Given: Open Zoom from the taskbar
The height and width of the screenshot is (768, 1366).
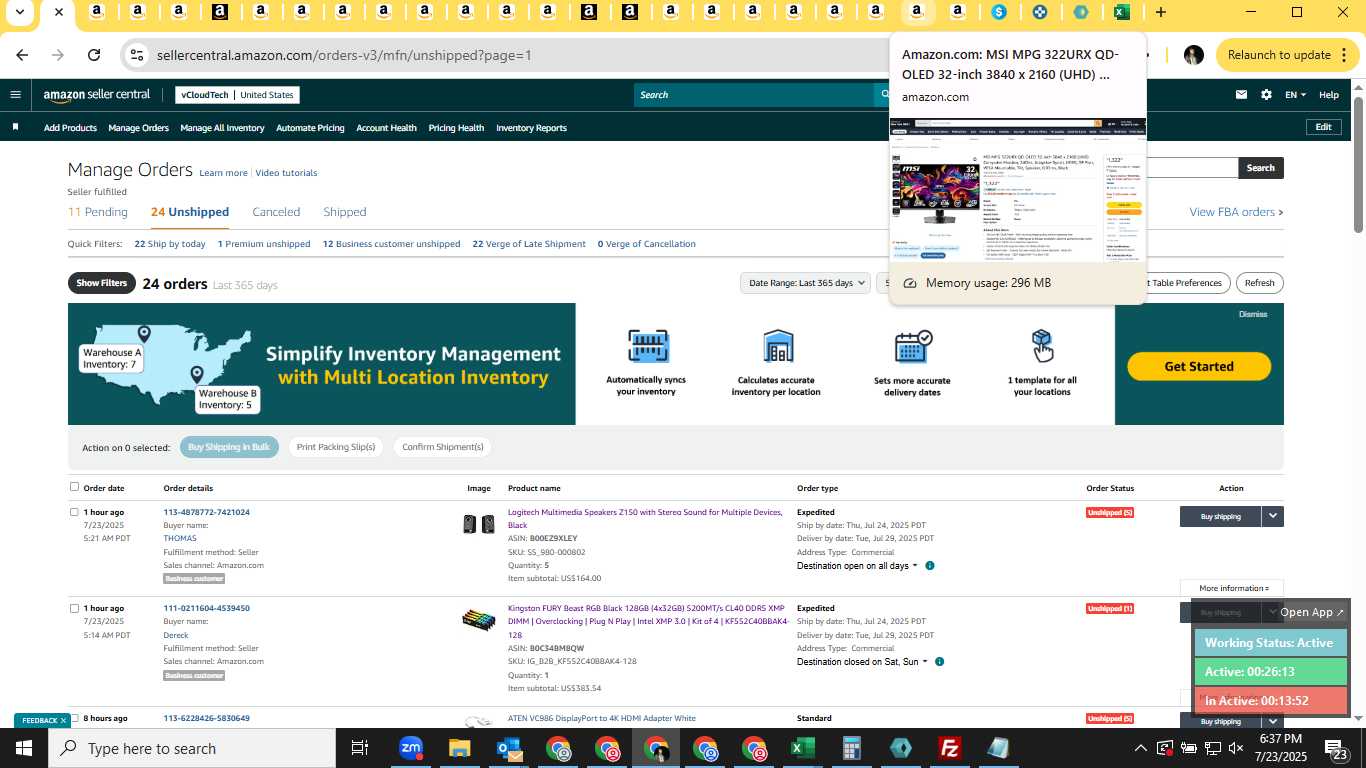Looking at the screenshot, I should (411, 748).
